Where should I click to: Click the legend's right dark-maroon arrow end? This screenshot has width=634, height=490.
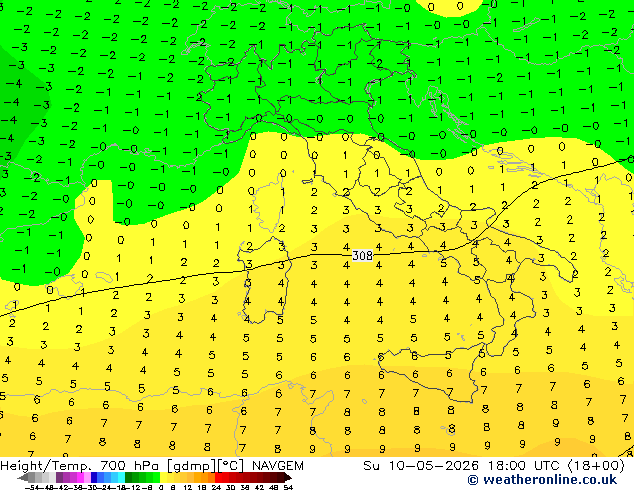click(287, 478)
